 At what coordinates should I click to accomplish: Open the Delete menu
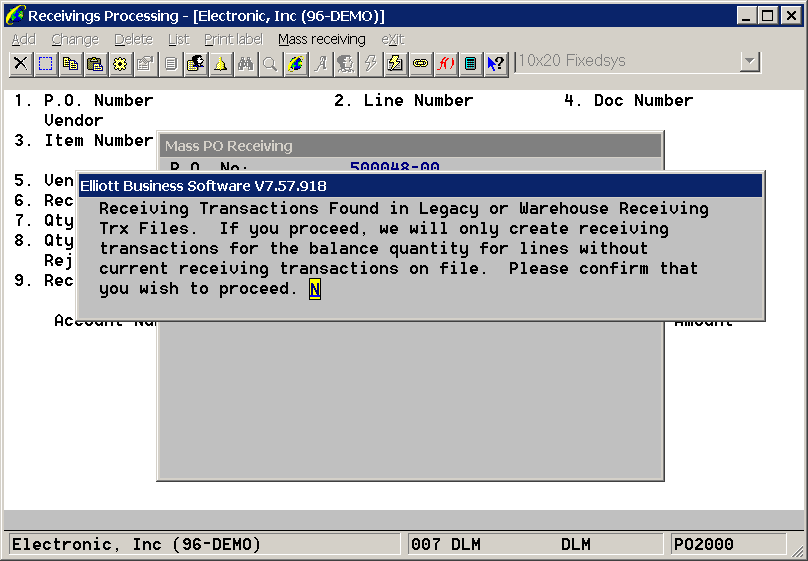pos(133,39)
